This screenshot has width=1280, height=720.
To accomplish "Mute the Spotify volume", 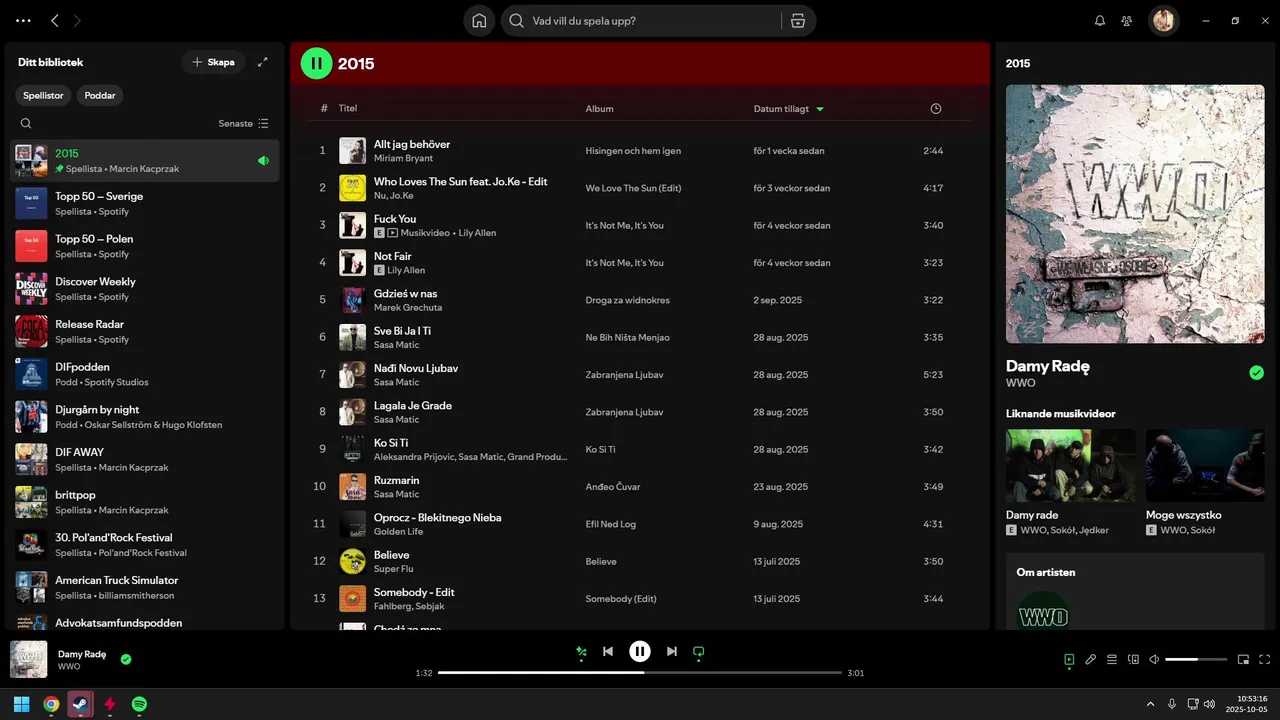I will click(x=1154, y=660).
